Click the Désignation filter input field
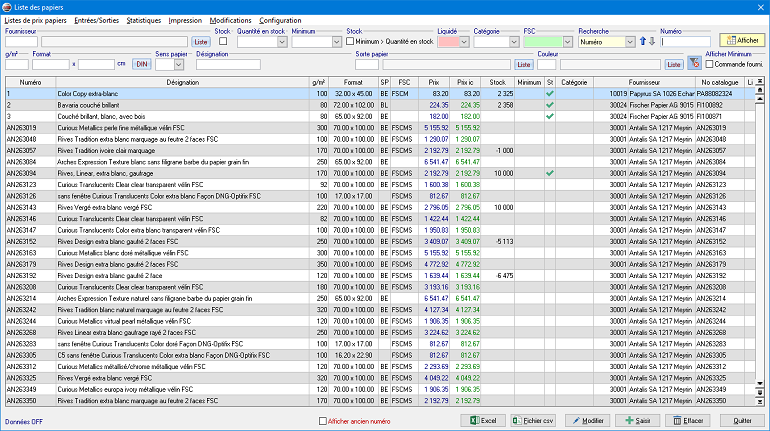This screenshot has height=431, width=770. pos(228,65)
